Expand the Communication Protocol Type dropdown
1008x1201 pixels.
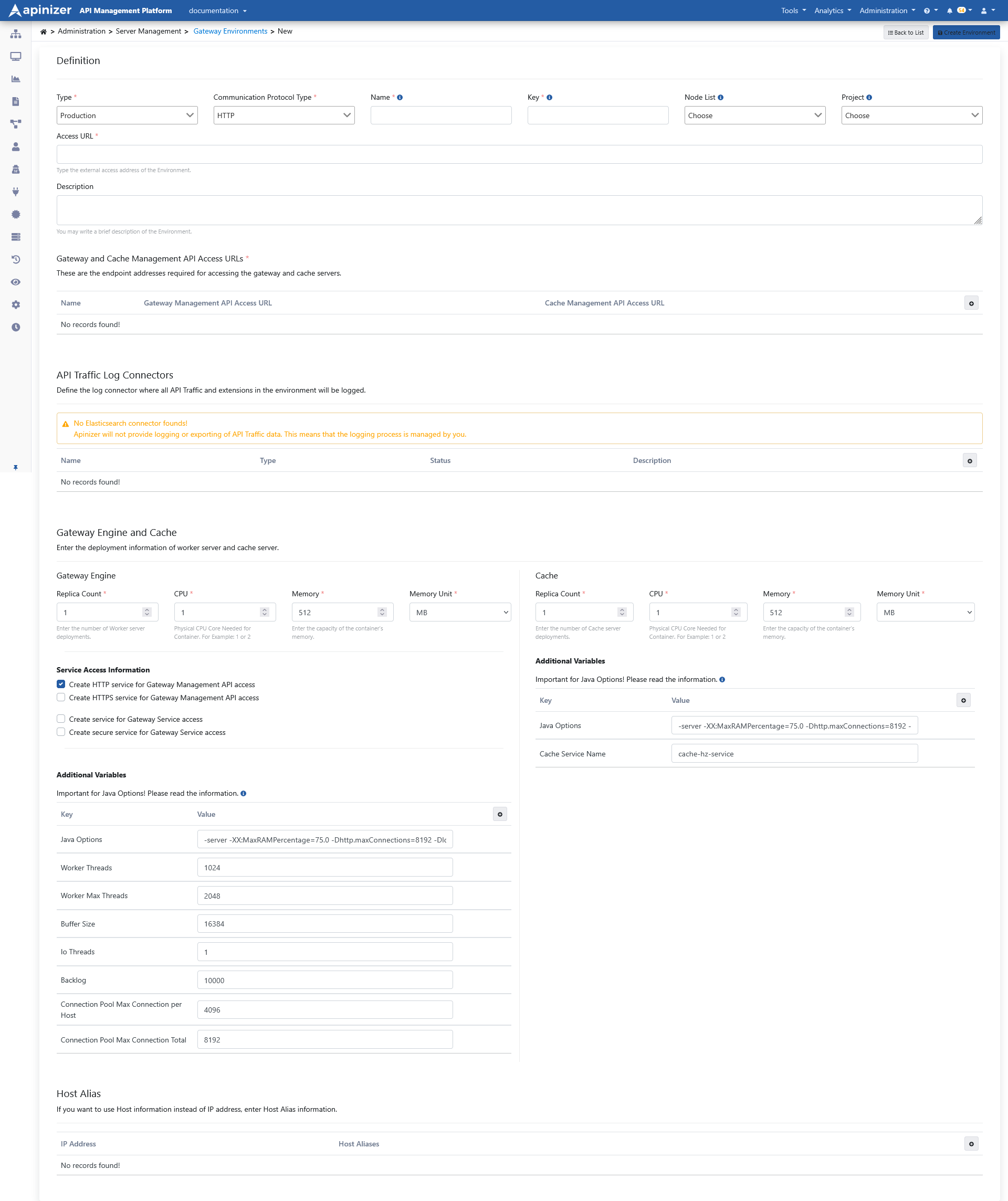click(283, 115)
